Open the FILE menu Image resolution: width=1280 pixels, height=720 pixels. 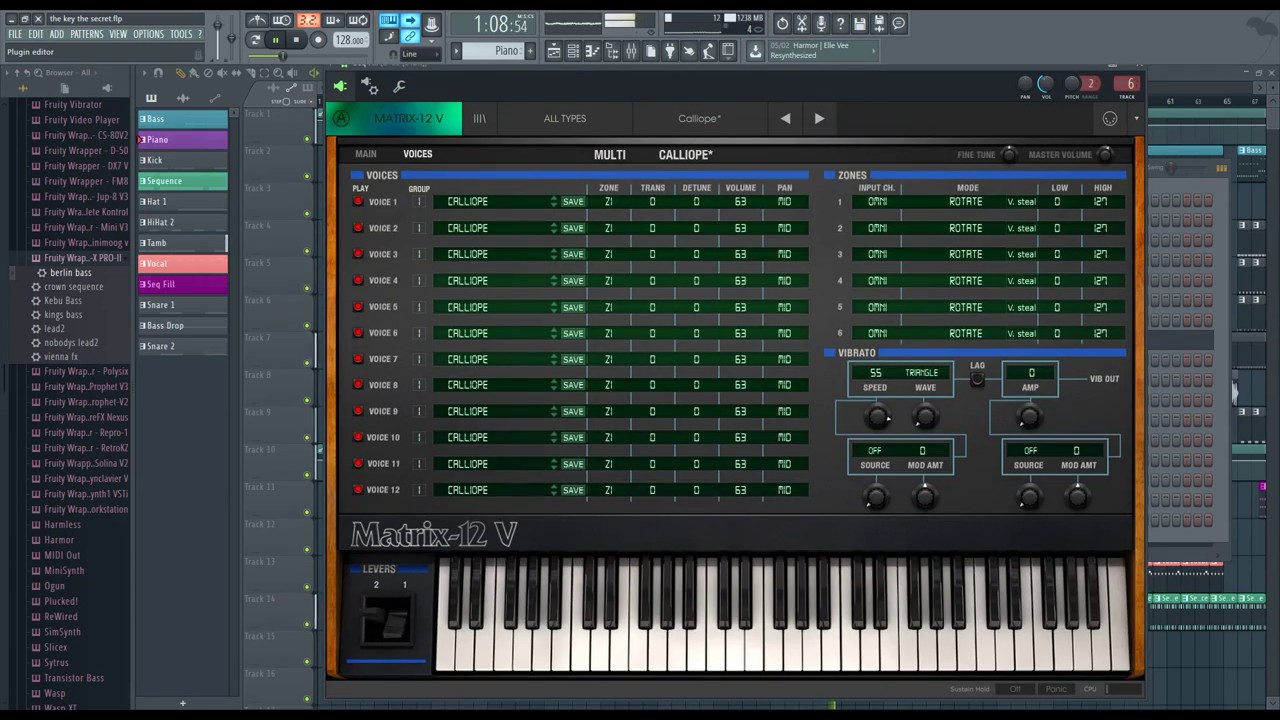(15, 34)
